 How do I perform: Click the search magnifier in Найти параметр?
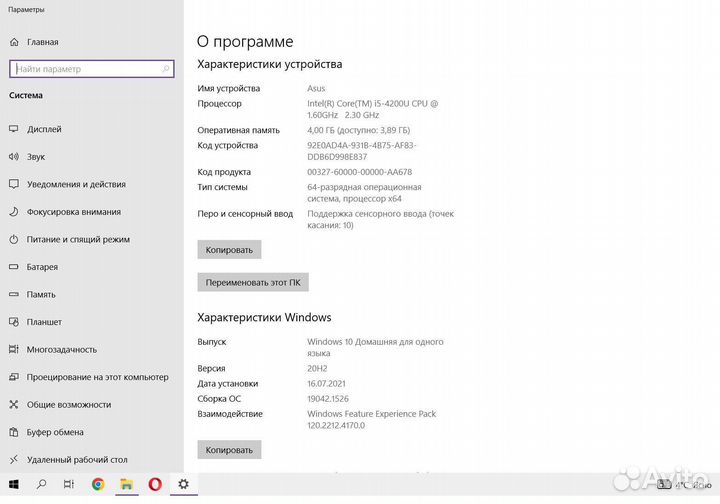(x=166, y=69)
